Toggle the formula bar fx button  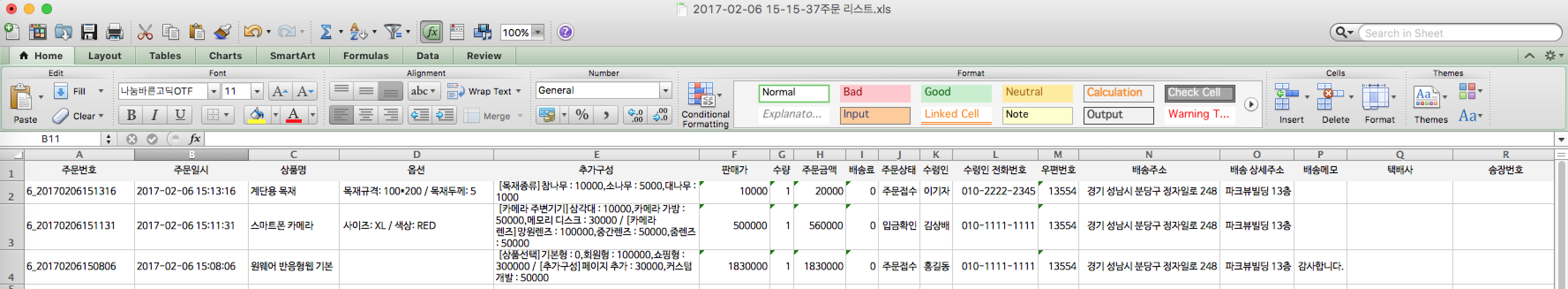point(431,32)
